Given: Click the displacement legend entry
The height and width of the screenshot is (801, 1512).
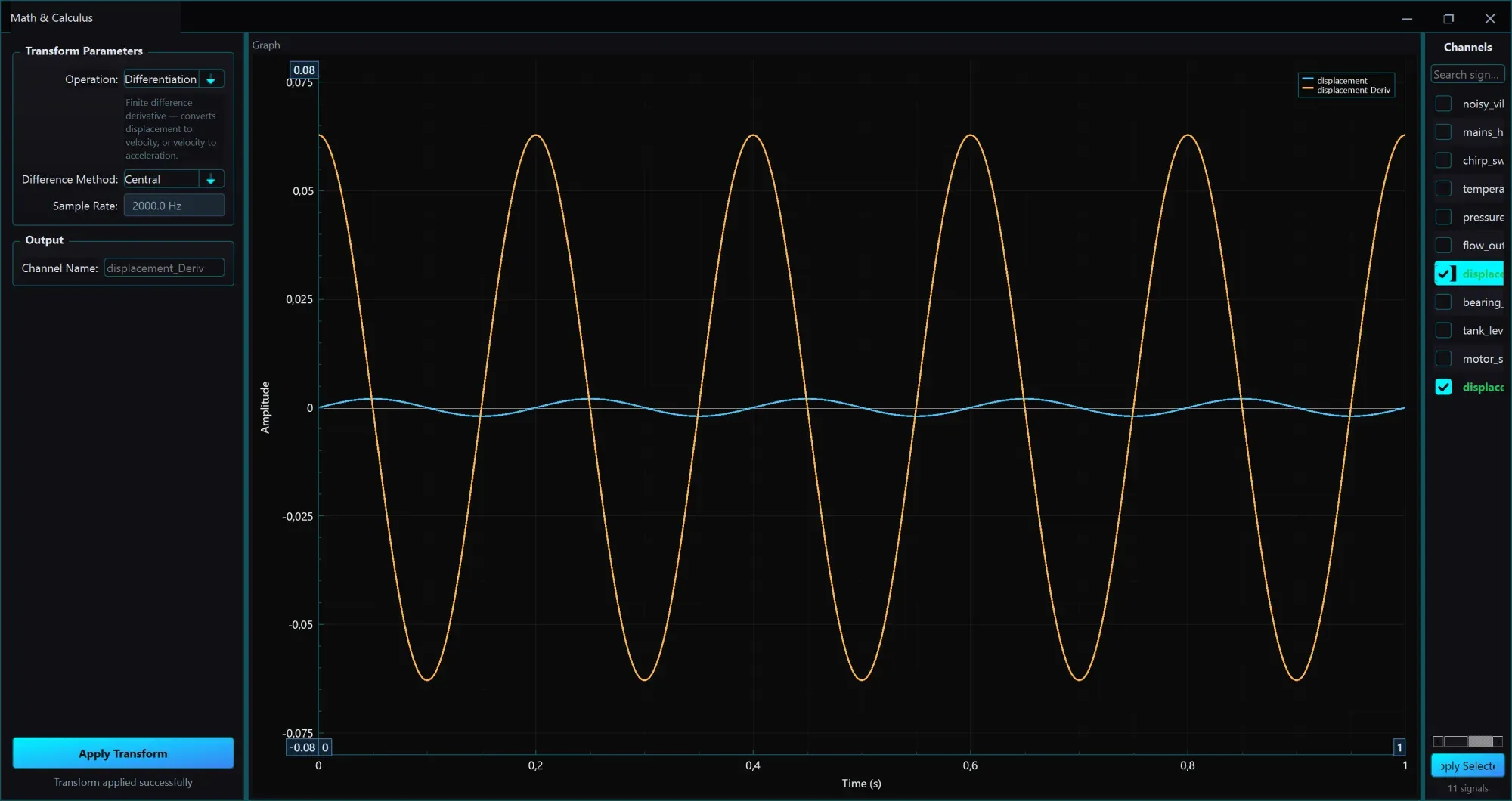Looking at the screenshot, I should coord(1335,80).
